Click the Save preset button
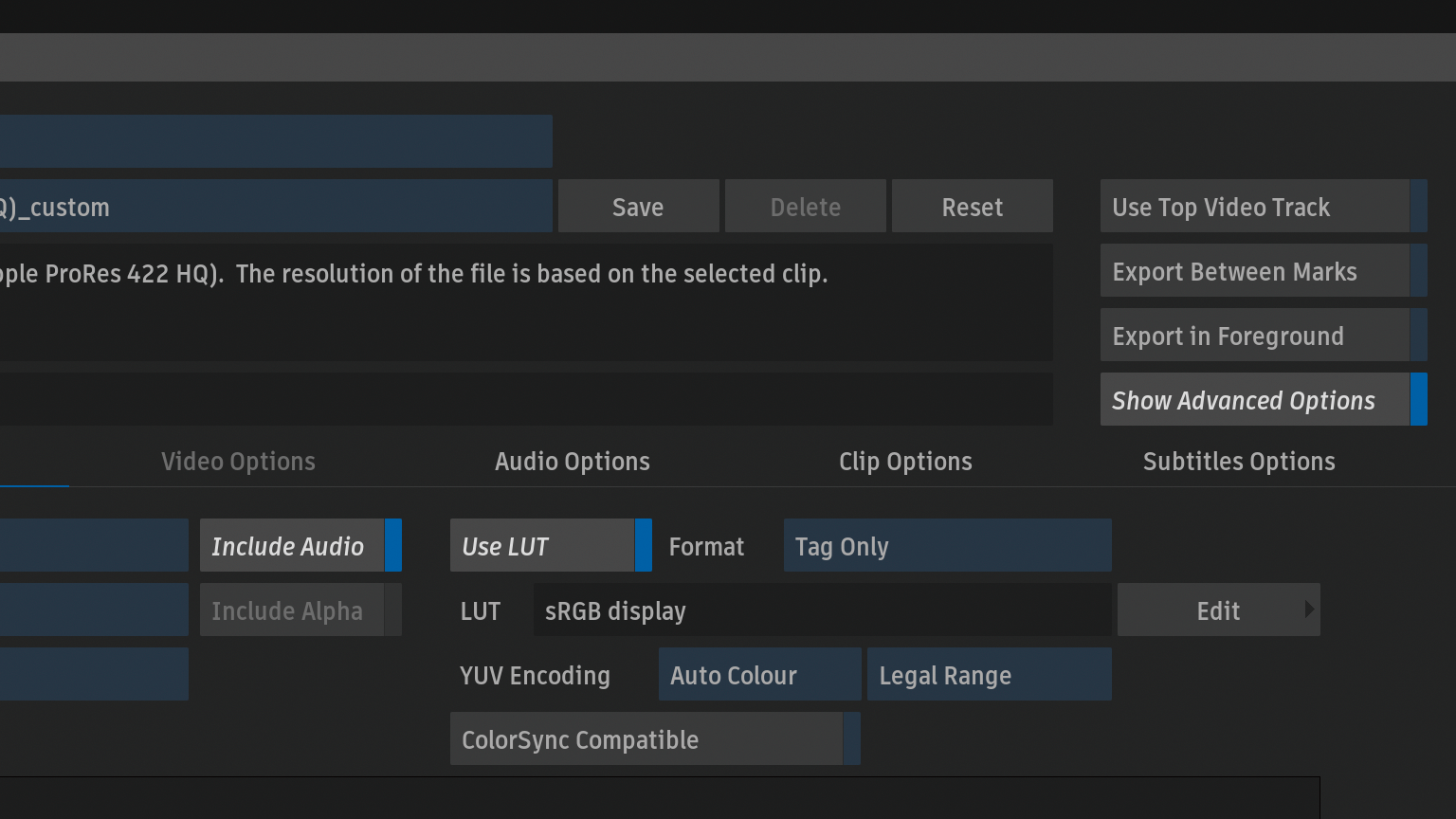 [638, 207]
